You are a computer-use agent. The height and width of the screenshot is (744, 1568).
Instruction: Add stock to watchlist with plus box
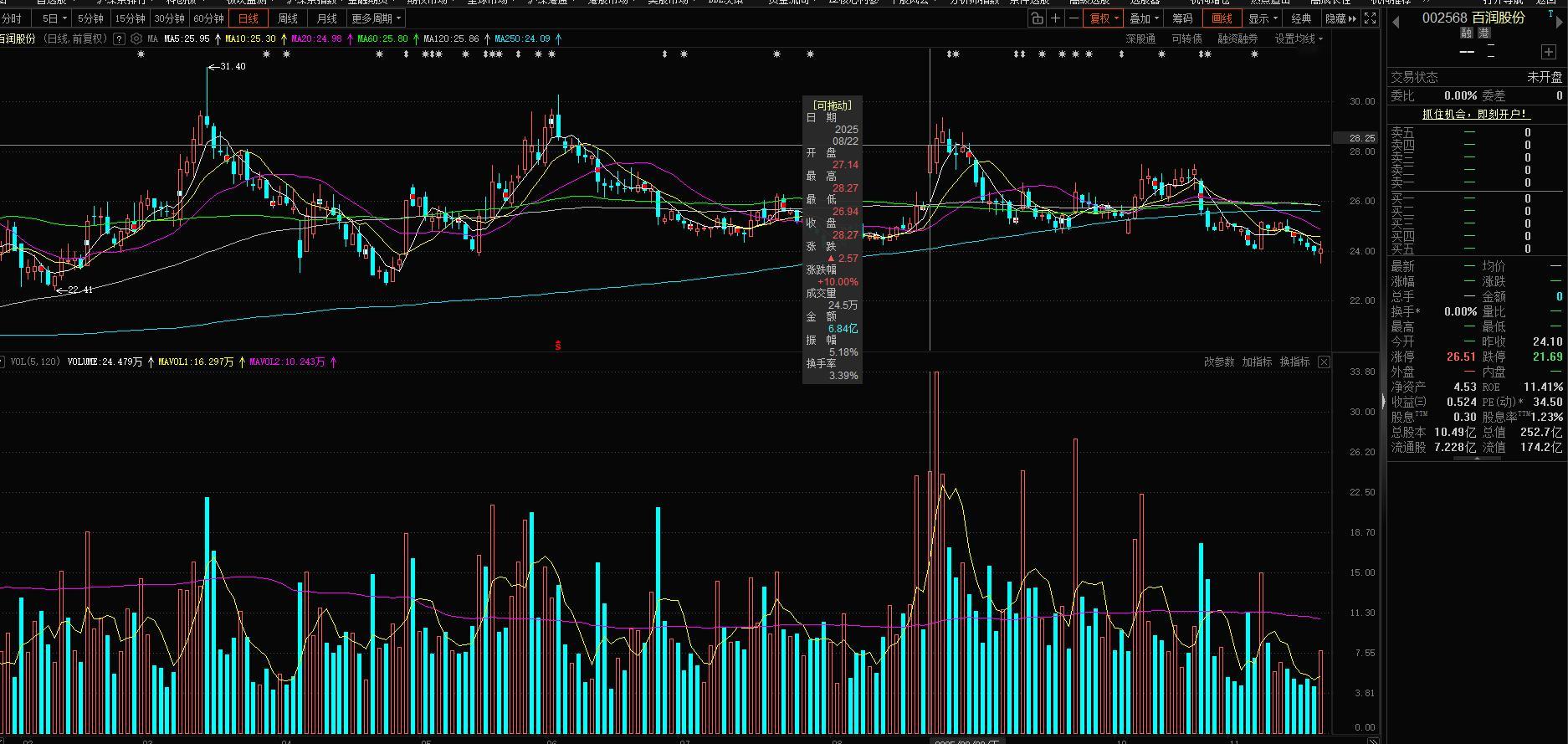tap(1548, 53)
